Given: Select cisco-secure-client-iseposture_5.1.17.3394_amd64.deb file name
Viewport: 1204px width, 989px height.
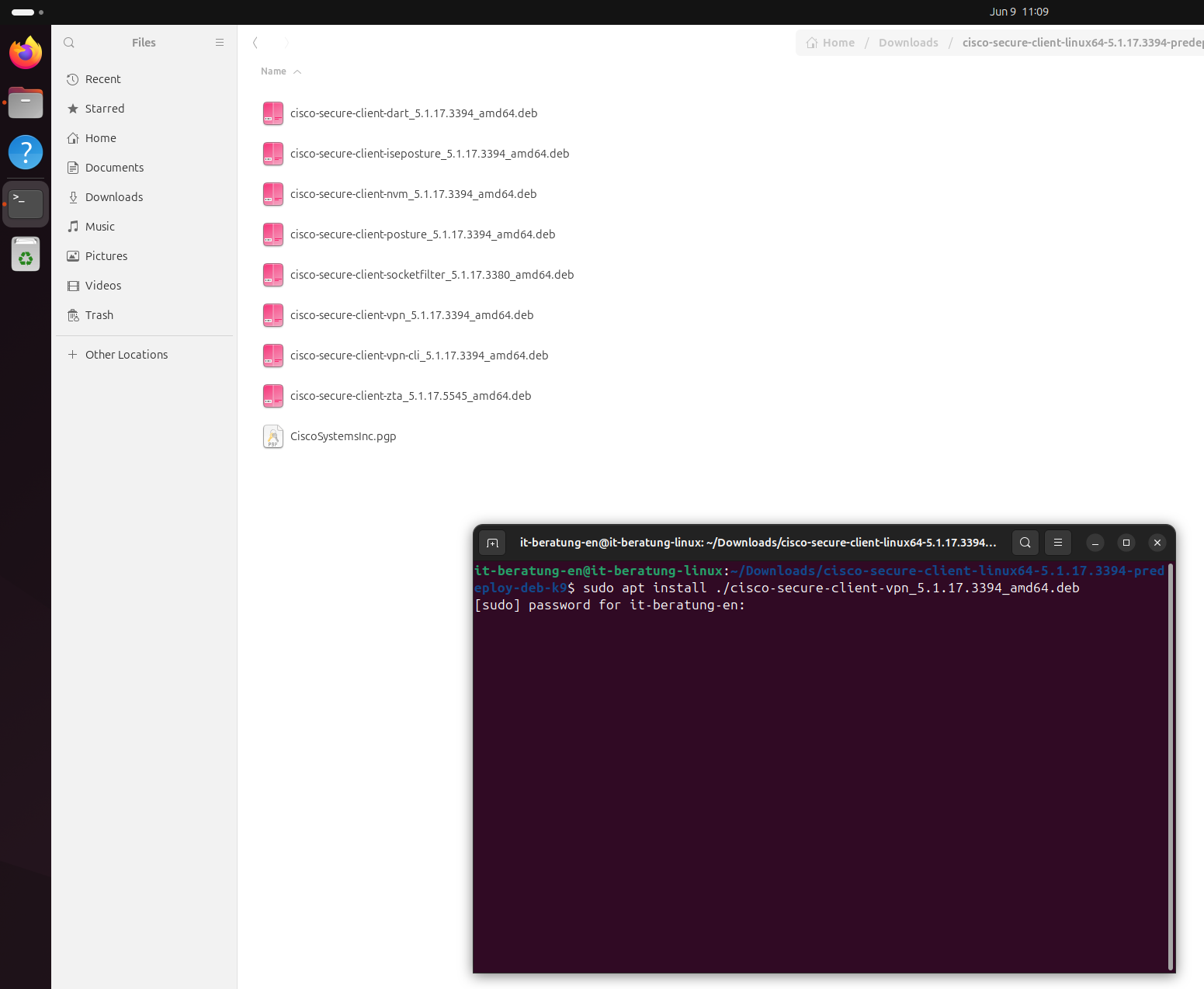Looking at the screenshot, I should point(430,154).
